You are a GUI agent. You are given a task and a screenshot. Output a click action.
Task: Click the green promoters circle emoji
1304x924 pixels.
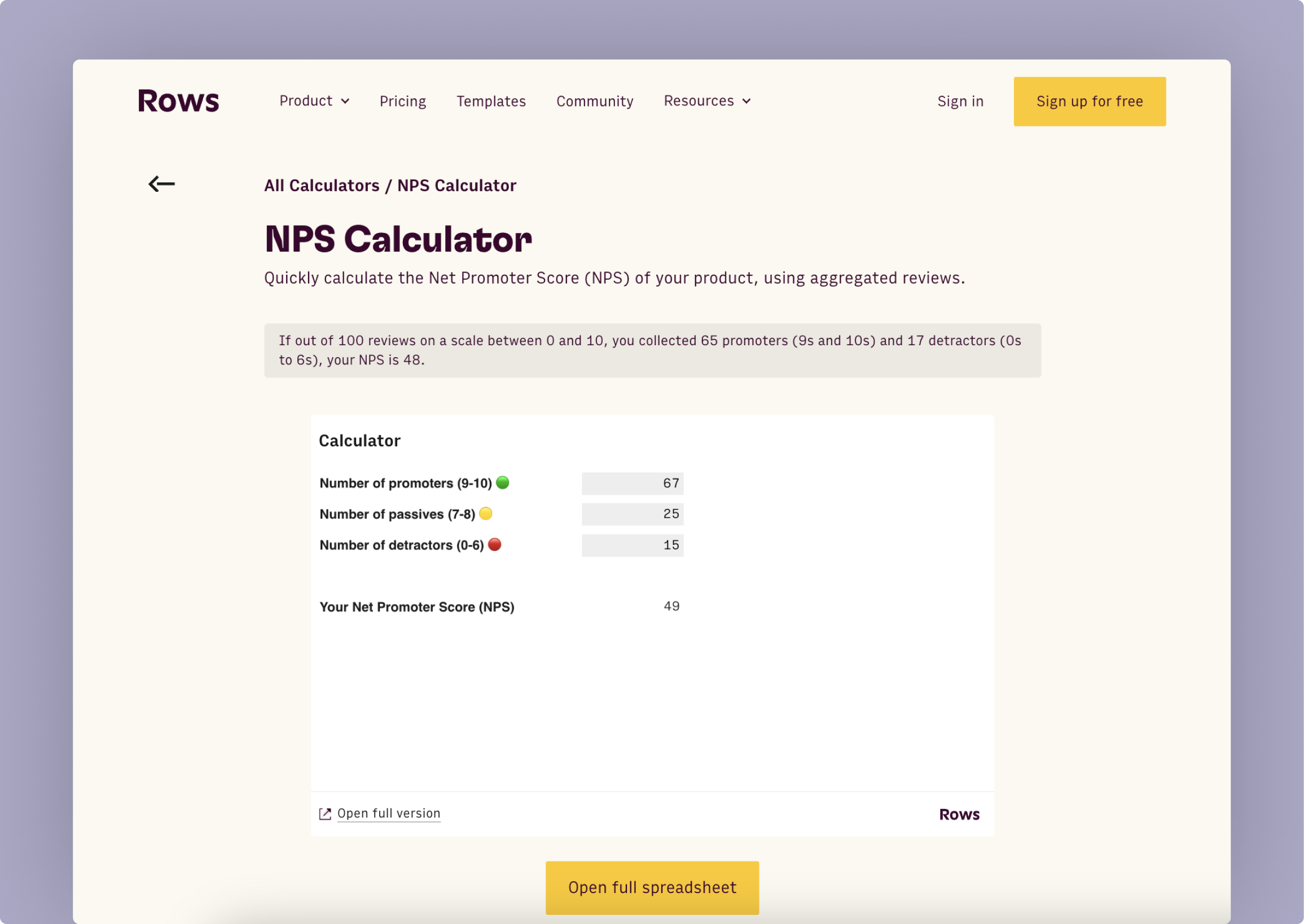pyautogui.click(x=503, y=482)
